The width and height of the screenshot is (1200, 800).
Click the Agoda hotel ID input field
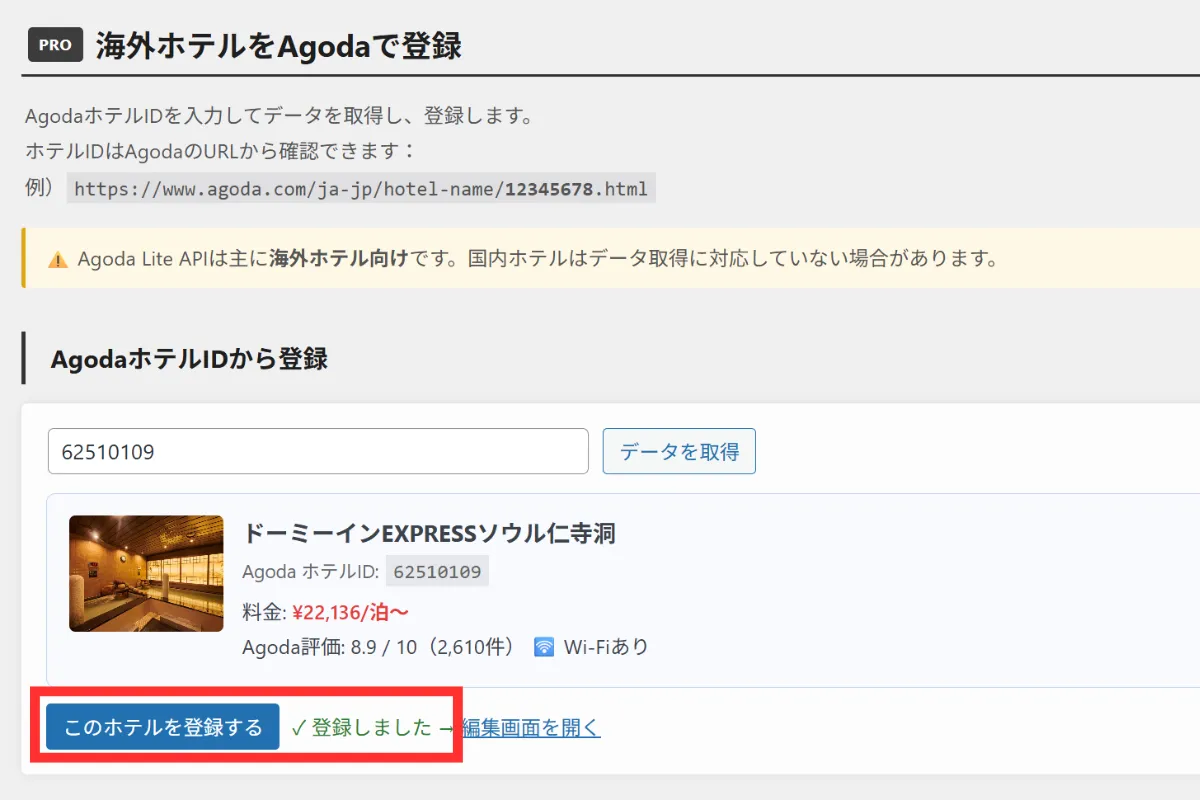coord(318,451)
